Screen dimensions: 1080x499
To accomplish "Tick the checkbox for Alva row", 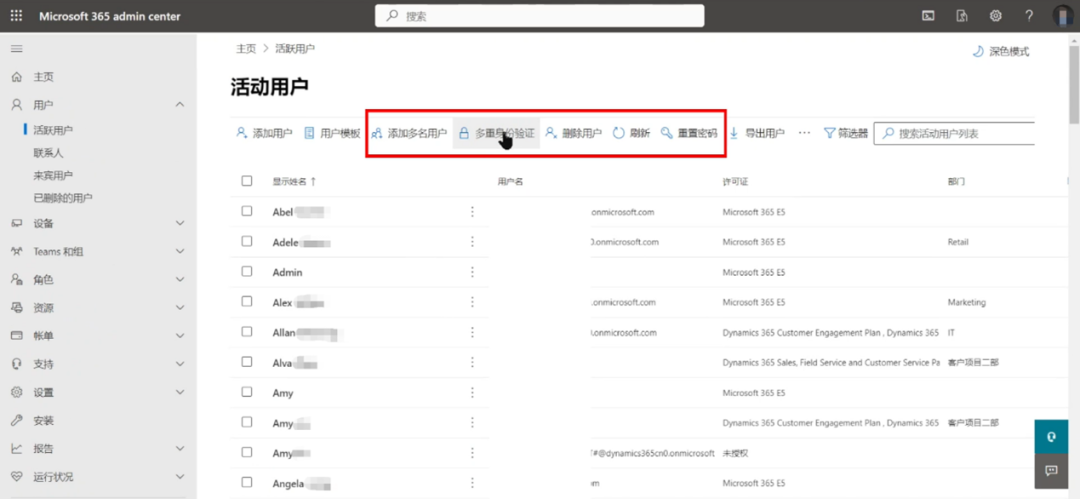I will [x=247, y=361].
